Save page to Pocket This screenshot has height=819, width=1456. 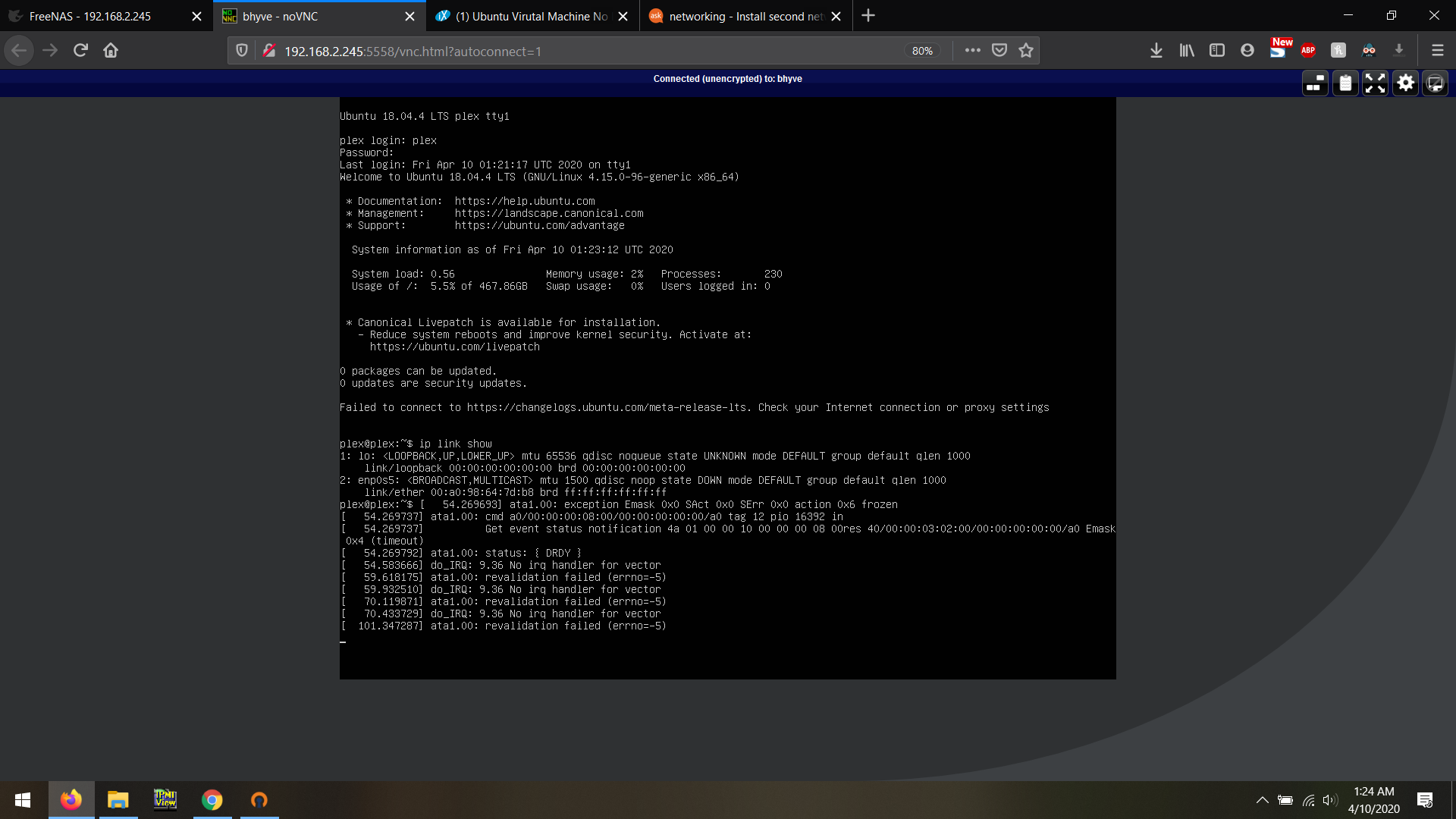click(999, 51)
